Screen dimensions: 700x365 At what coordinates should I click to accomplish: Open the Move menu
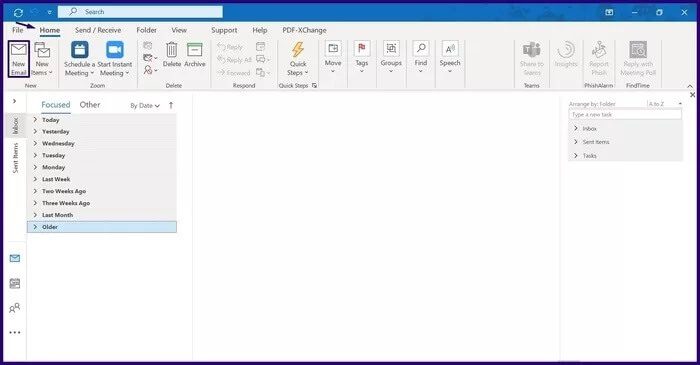click(333, 57)
